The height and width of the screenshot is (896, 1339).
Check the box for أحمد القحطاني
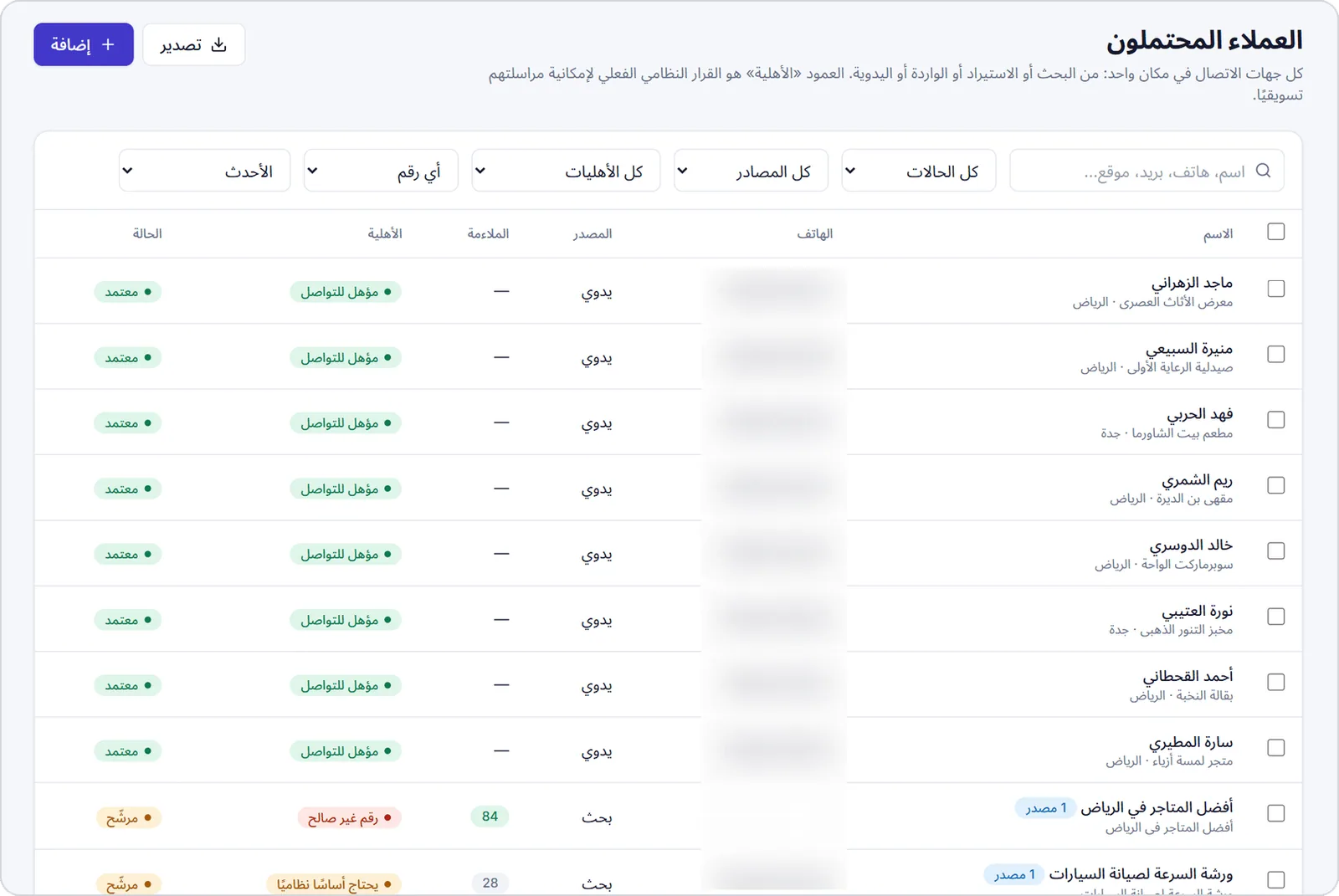click(x=1275, y=683)
